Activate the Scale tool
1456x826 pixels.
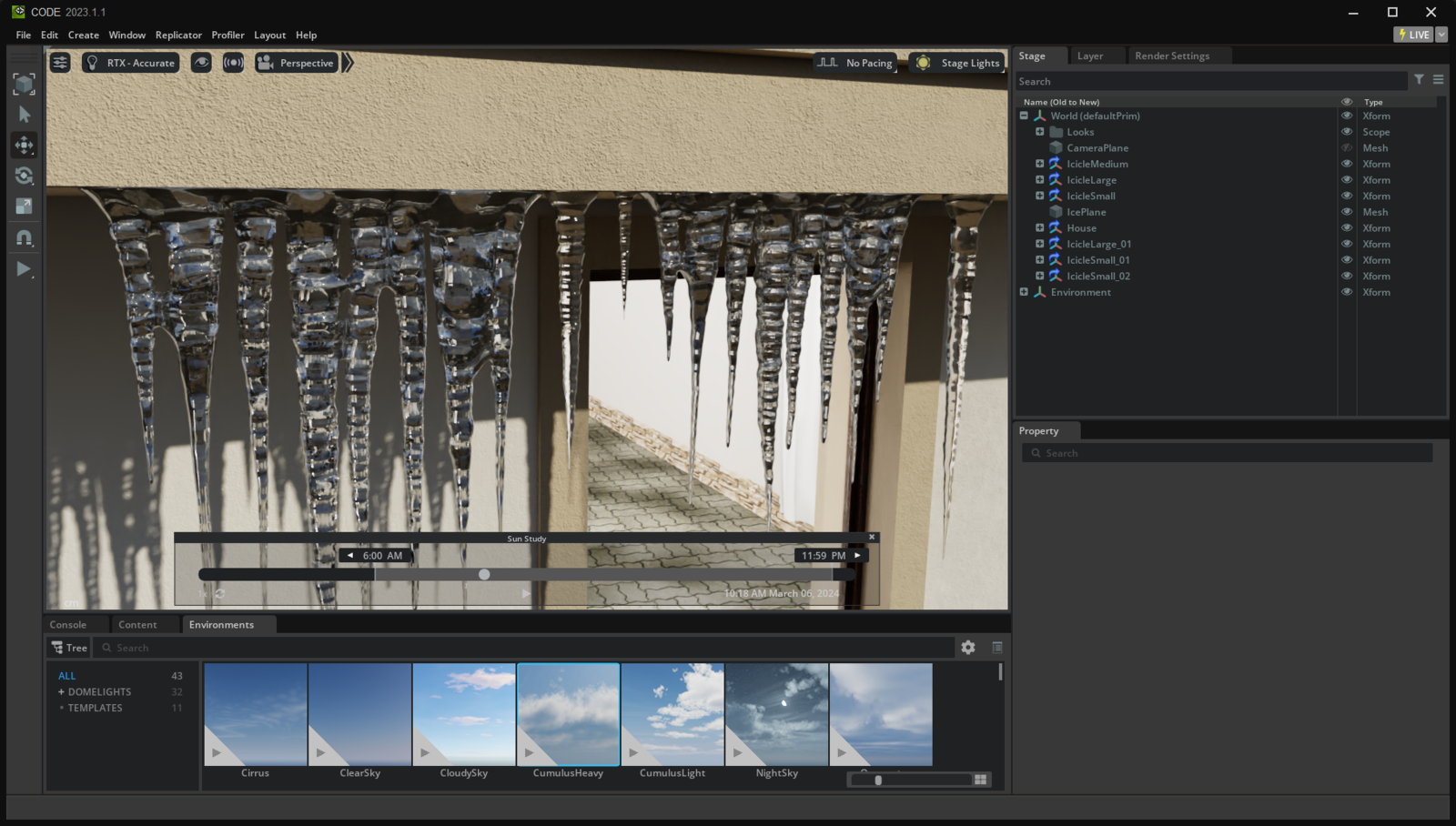pos(25,206)
